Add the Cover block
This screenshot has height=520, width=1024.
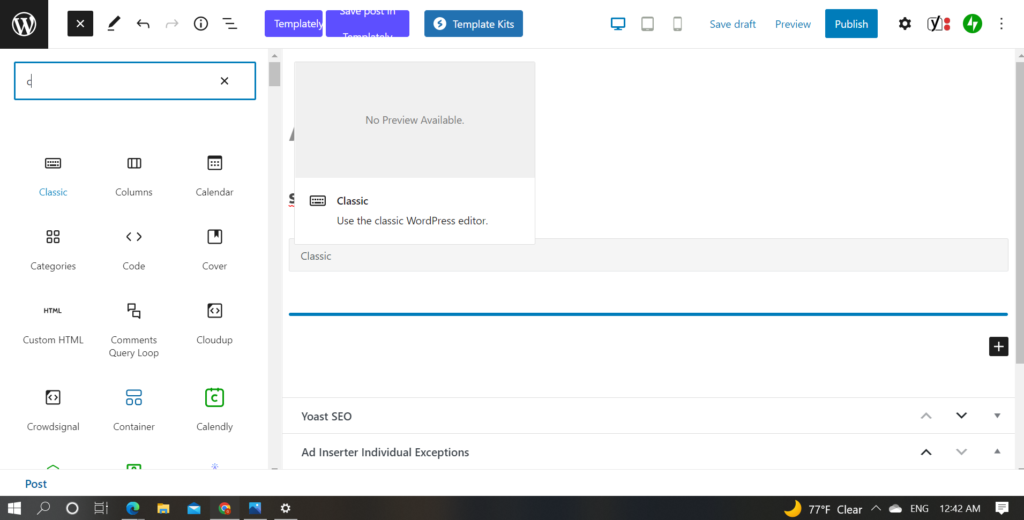214,248
